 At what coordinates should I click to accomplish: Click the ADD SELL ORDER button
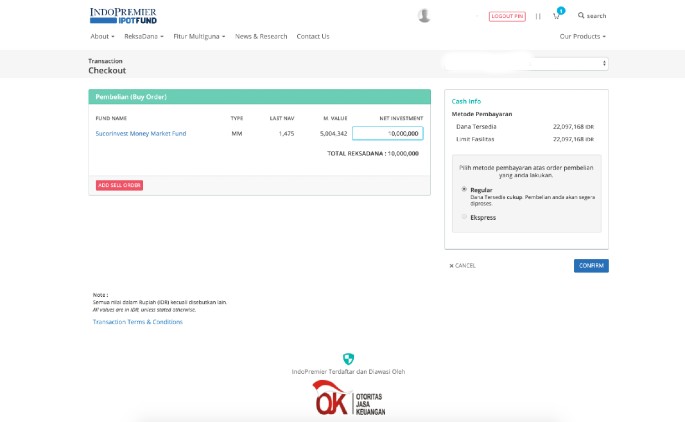pos(119,185)
